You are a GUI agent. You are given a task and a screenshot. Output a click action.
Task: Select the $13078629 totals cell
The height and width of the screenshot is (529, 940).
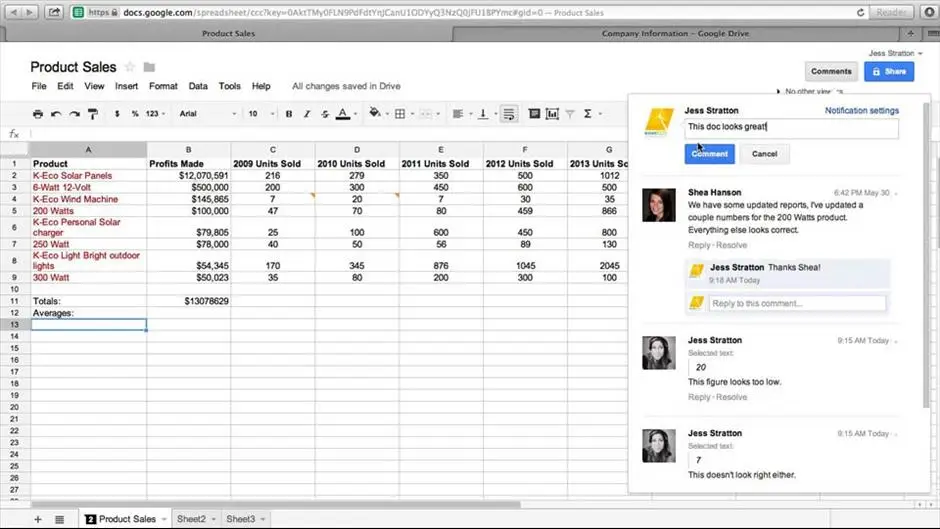coord(188,301)
